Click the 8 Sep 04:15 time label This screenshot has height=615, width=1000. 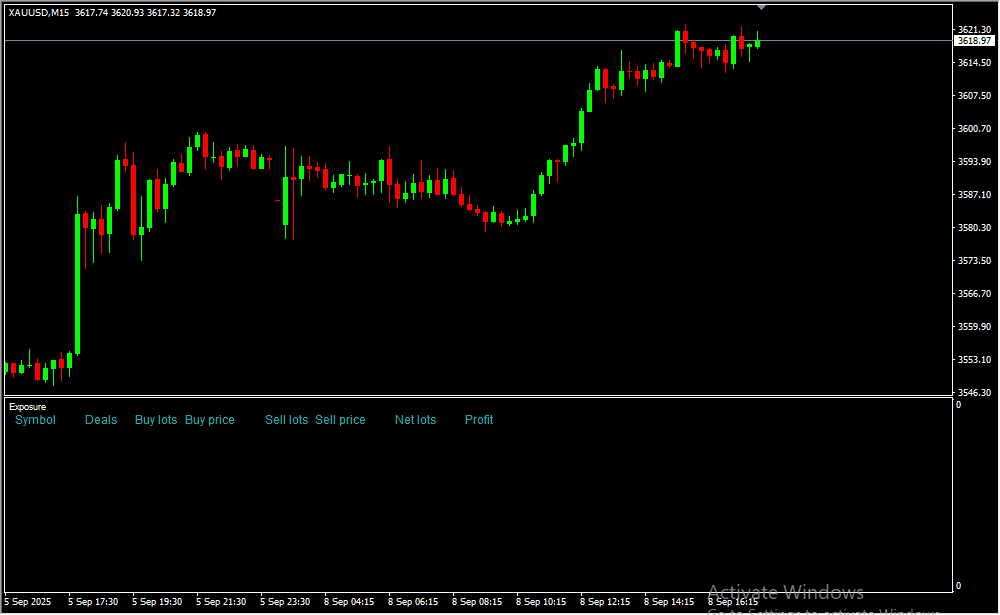point(349,602)
